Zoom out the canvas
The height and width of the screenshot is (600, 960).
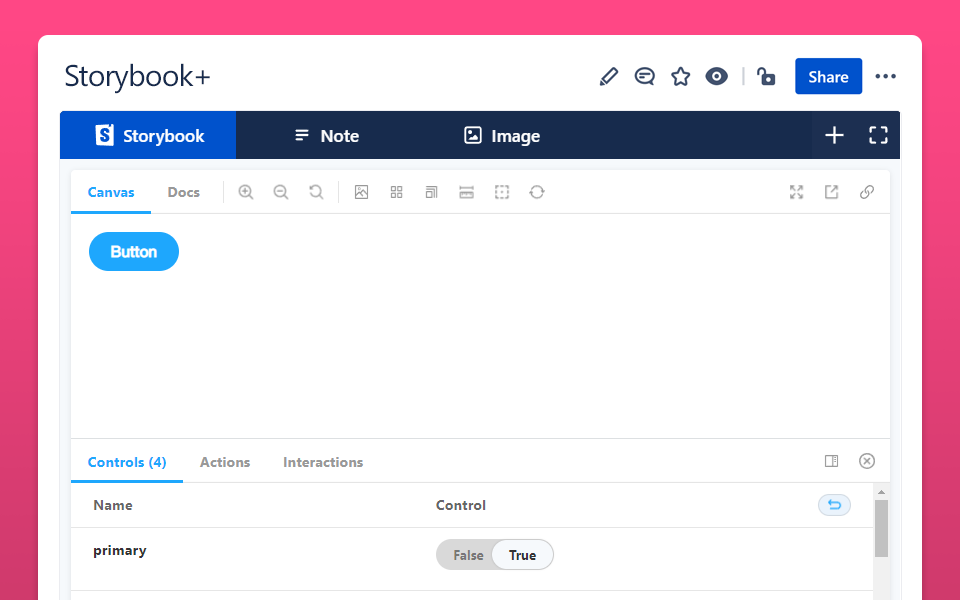[x=281, y=192]
